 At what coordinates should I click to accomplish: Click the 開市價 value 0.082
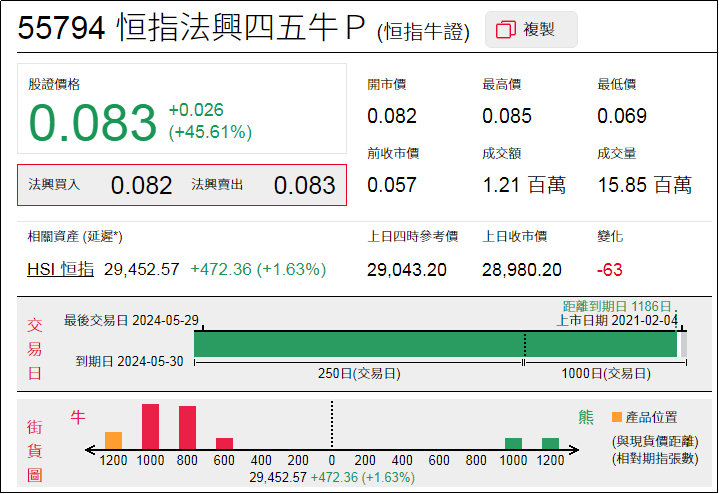pos(392,116)
